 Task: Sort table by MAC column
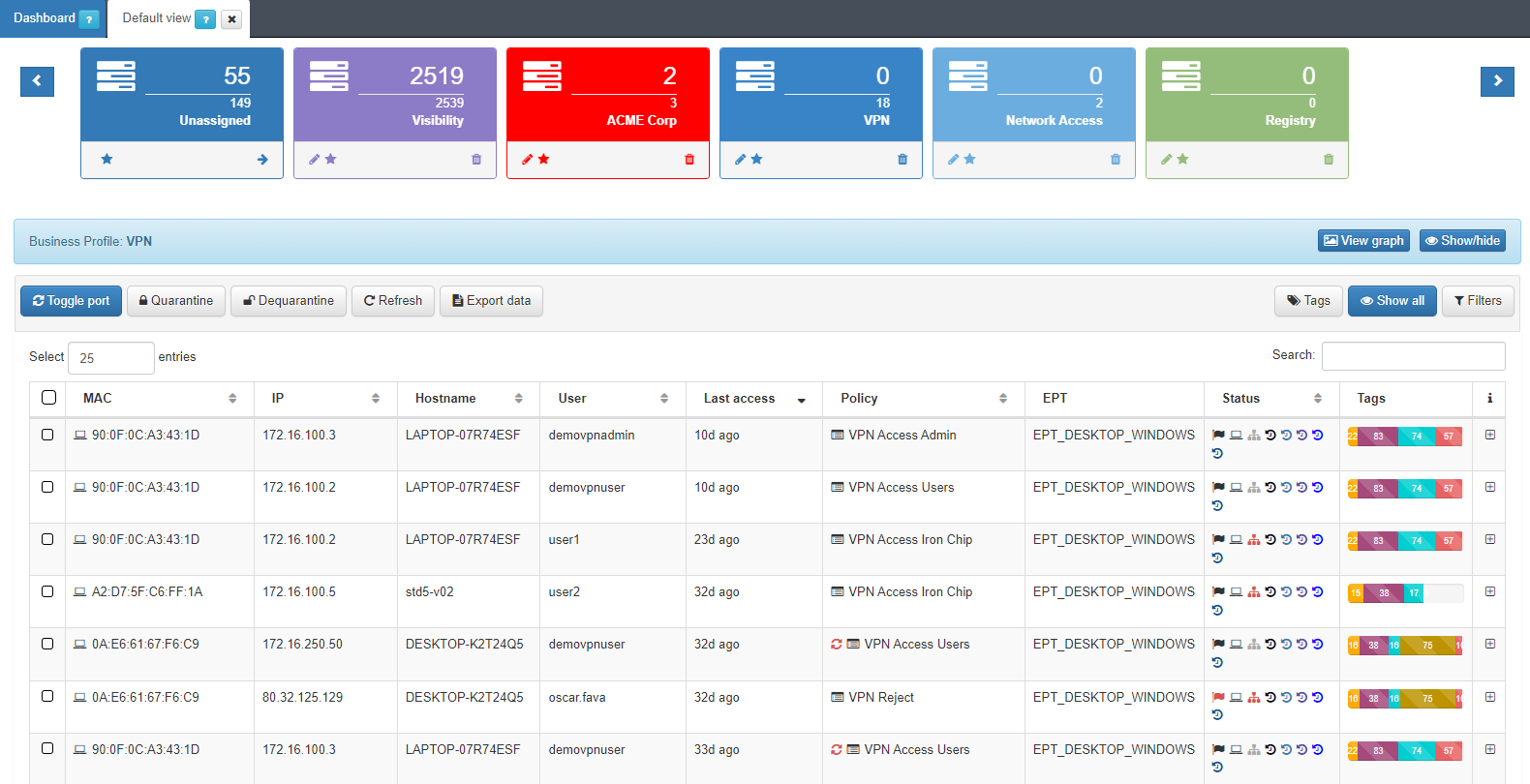pyautogui.click(x=160, y=398)
